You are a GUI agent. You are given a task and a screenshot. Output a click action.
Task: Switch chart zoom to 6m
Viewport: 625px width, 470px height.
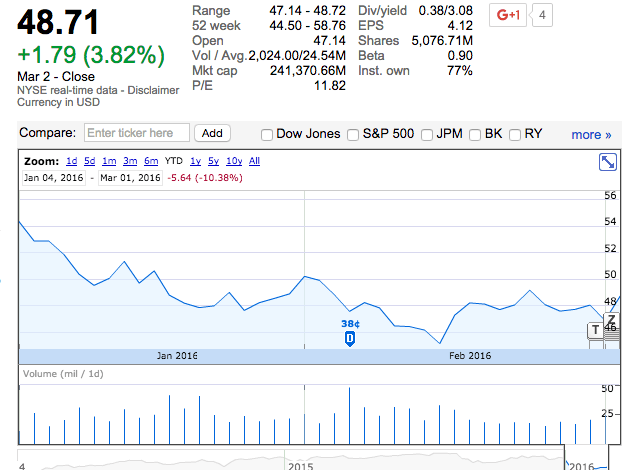point(151,161)
